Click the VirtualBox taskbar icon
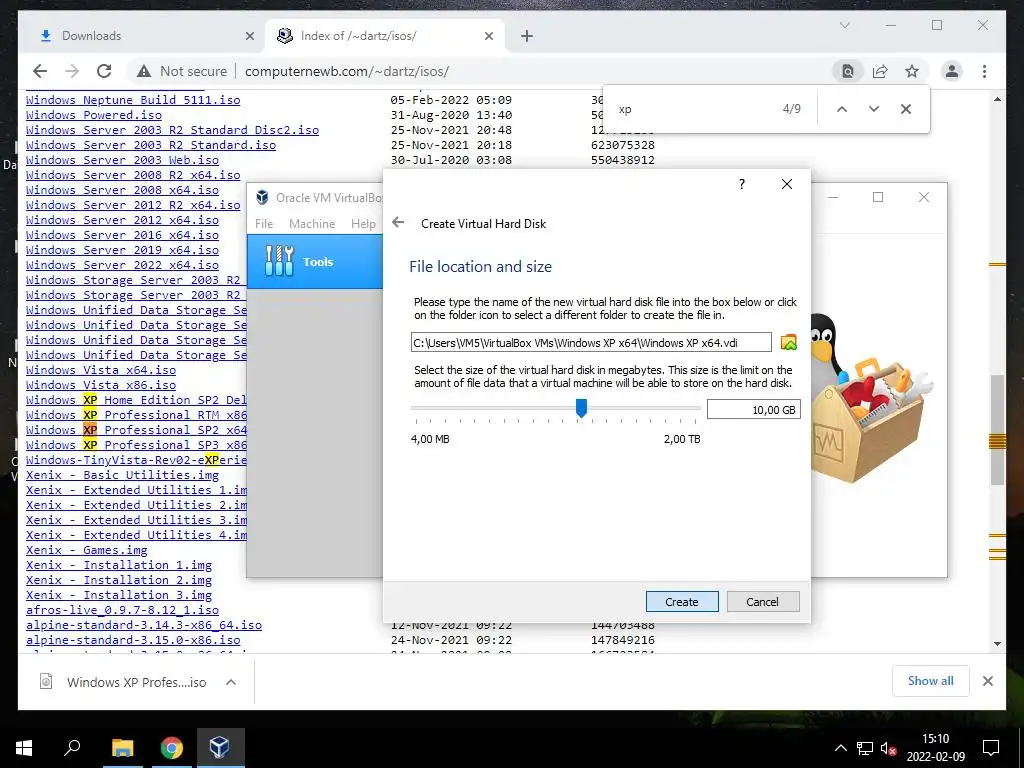Image resolution: width=1024 pixels, height=768 pixels. [x=220, y=748]
